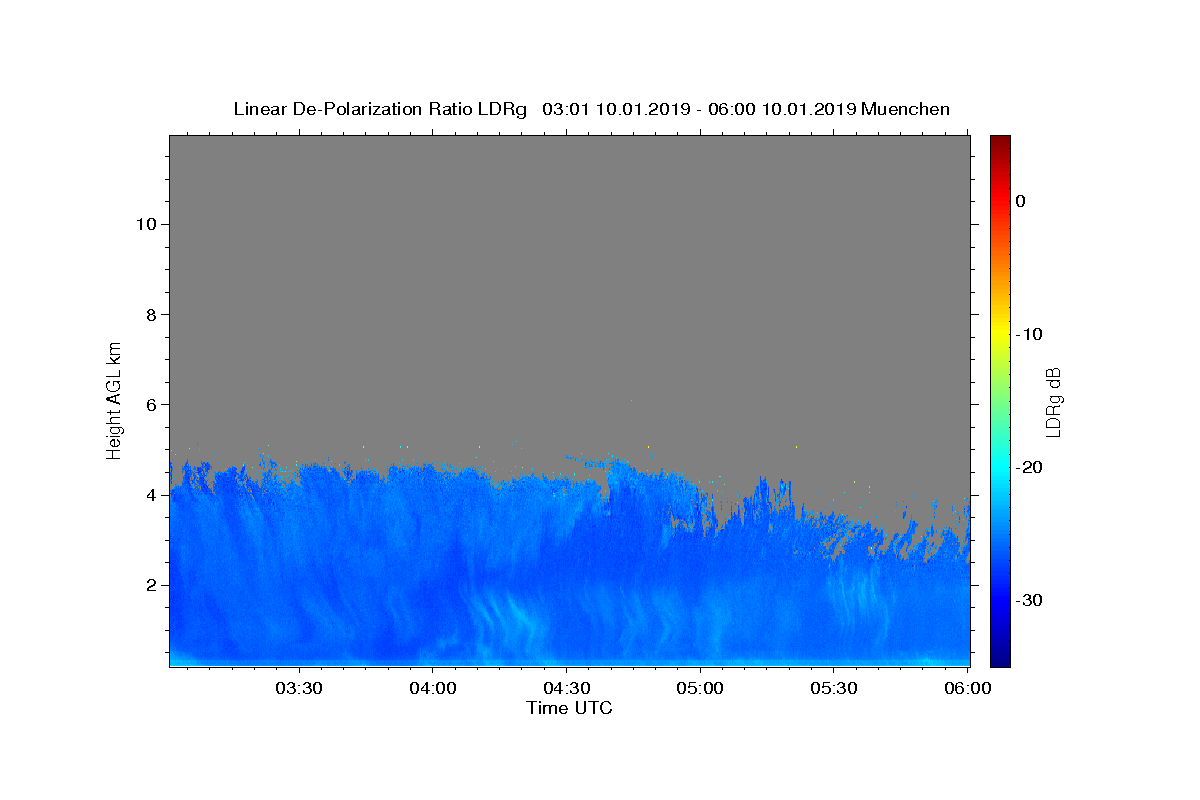The width and height of the screenshot is (1200, 800).
Task: Click the 05:00 time tick label
Action: pos(700,689)
